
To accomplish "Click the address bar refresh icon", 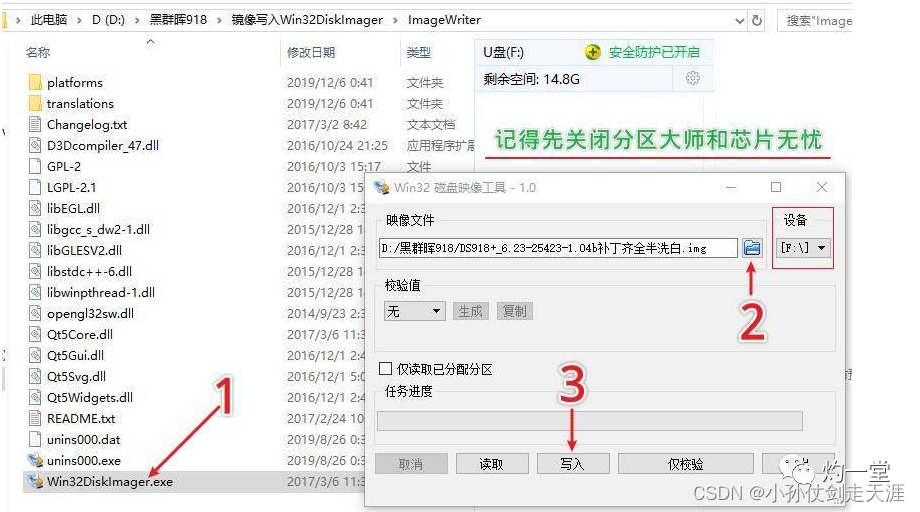I will tap(757, 21).
